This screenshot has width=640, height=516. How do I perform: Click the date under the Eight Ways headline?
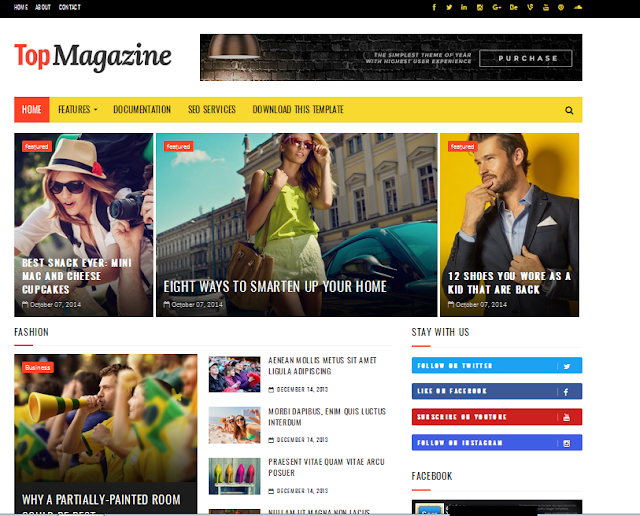pyautogui.click(x=193, y=305)
